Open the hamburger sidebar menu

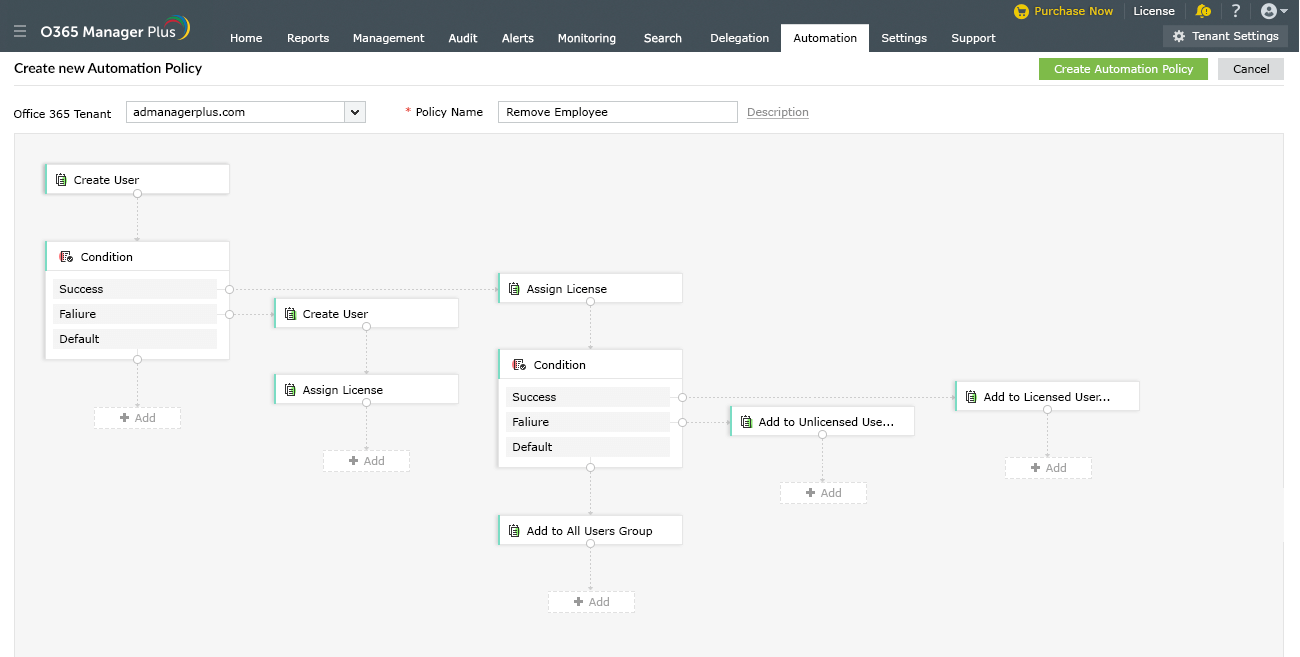[x=20, y=32]
